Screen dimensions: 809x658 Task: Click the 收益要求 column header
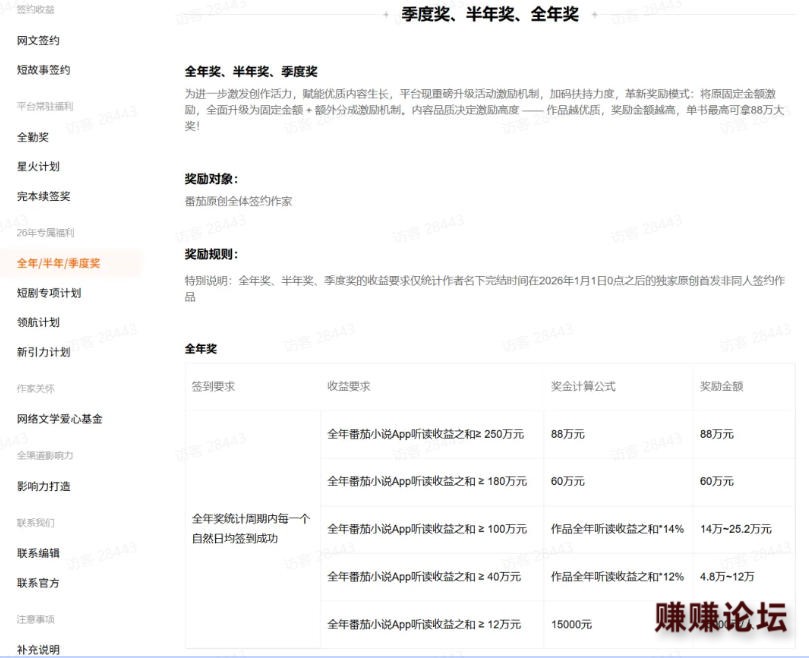(349, 386)
